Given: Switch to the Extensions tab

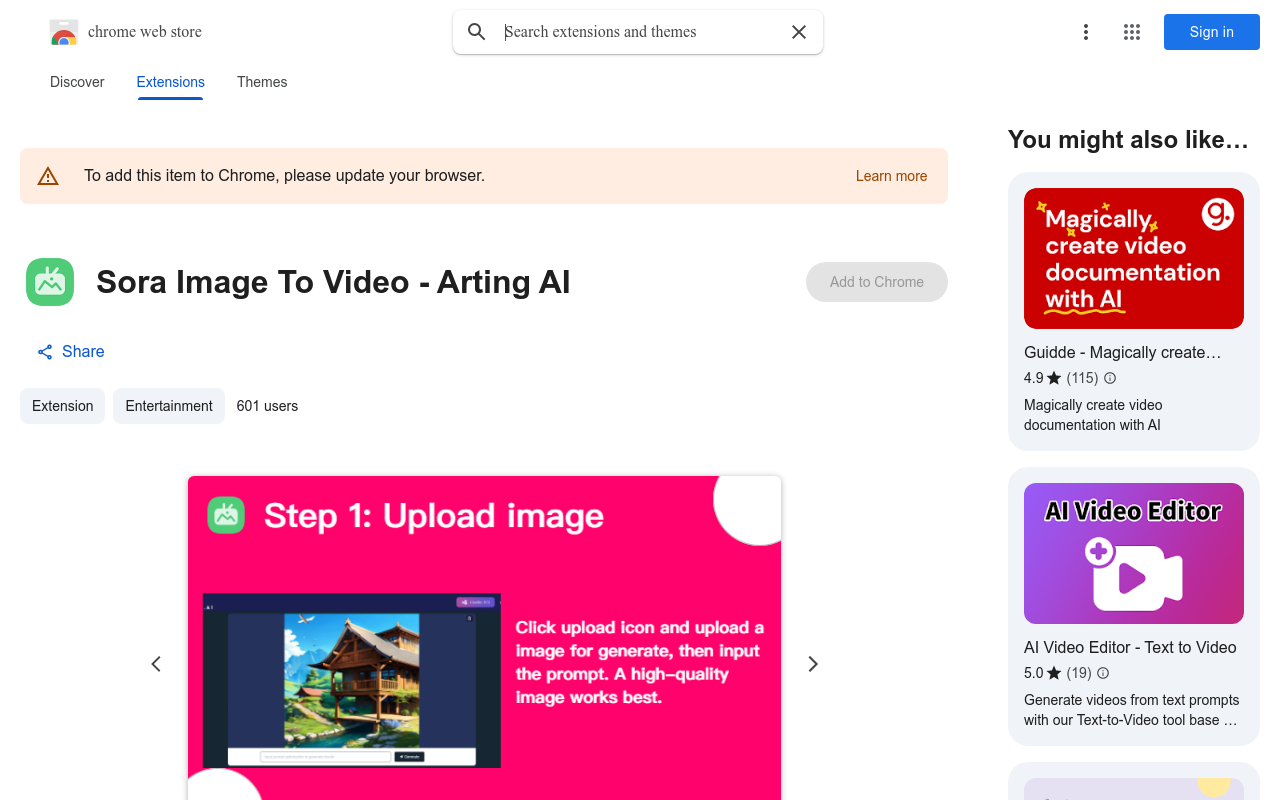Looking at the screenshot, I should (171, 82).
